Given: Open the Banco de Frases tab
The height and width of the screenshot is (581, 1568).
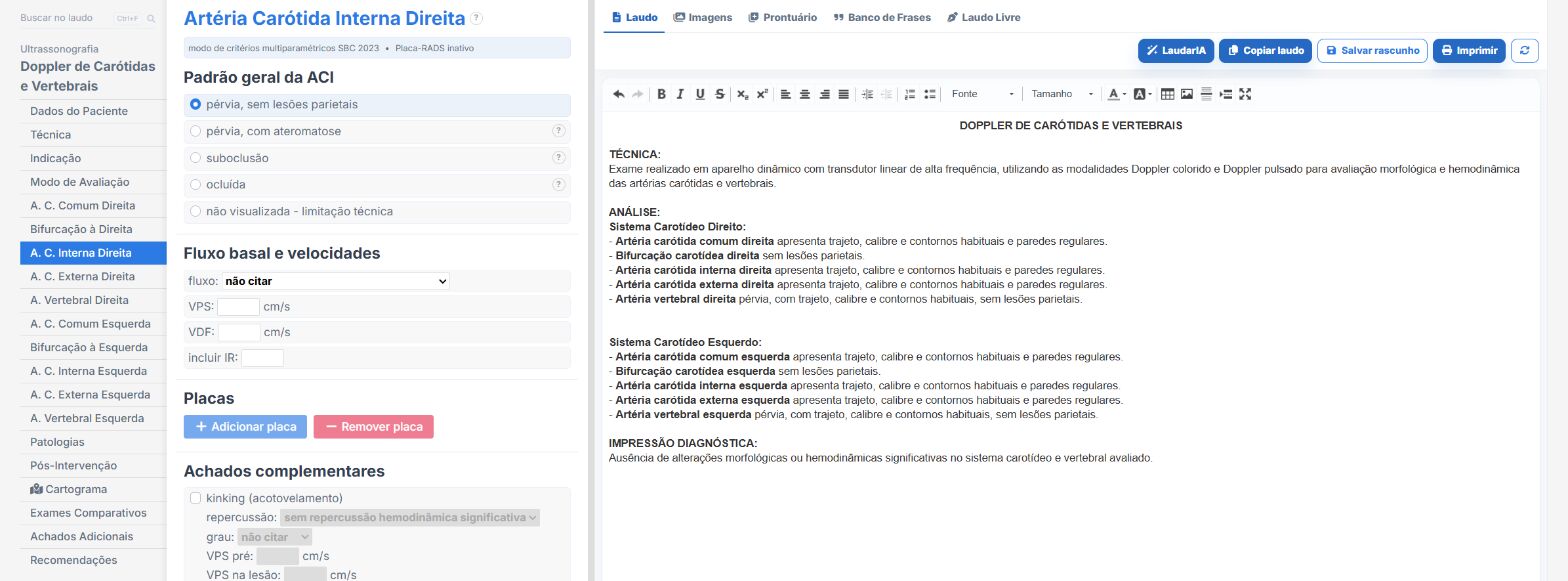Looking at the screenshot, I should [882, 17].
